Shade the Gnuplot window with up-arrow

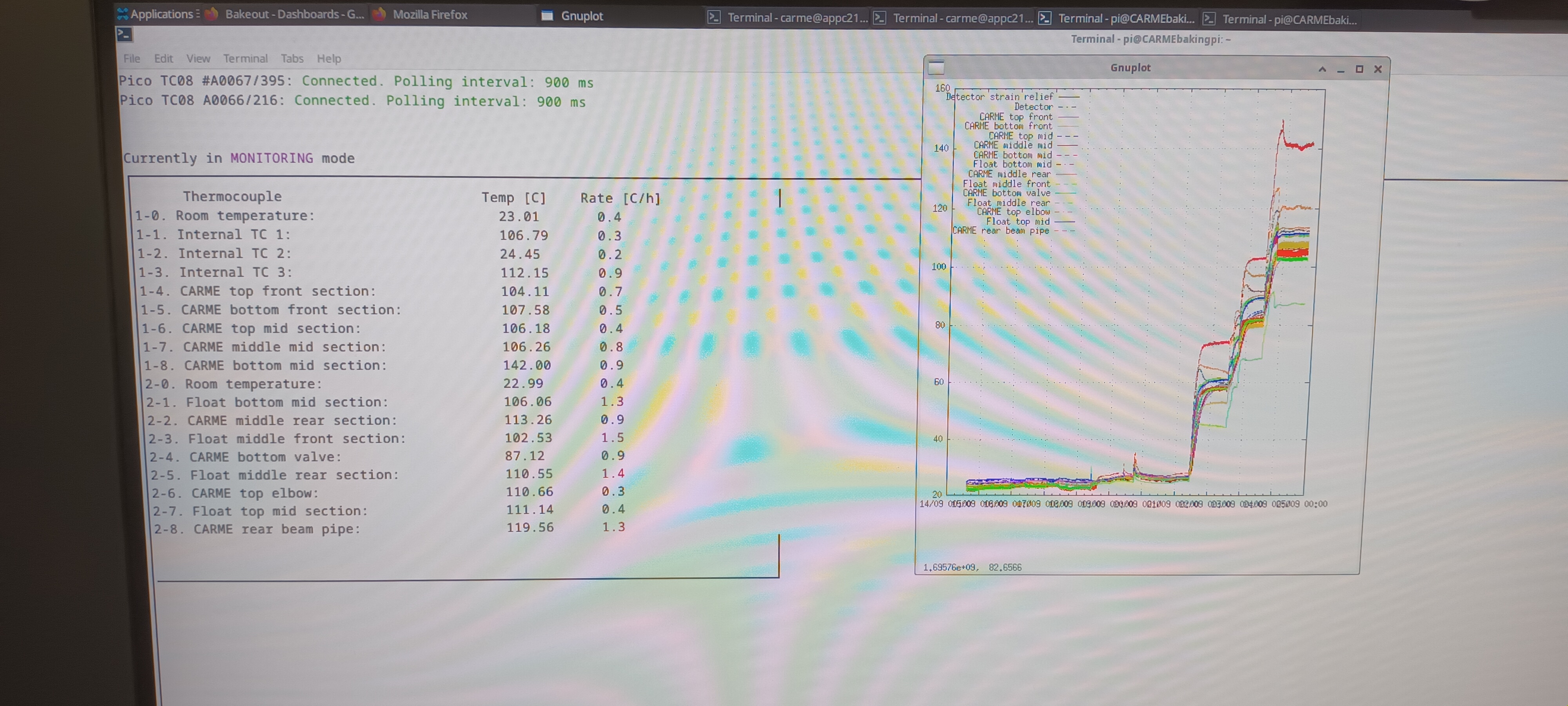tap(1322, 69)
